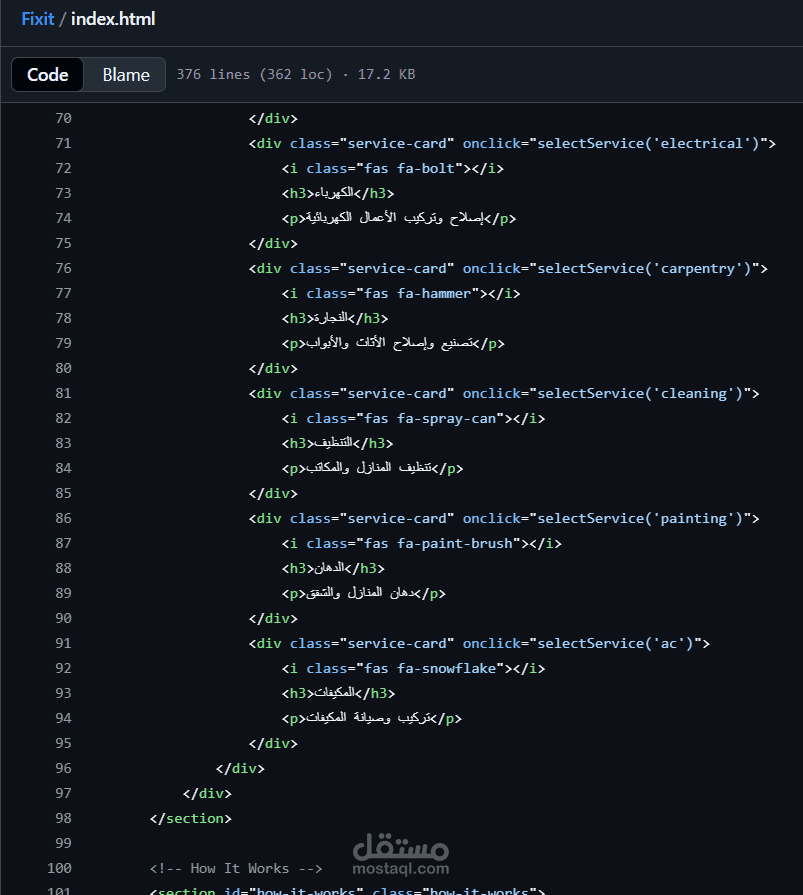Click selectService('carpentry') code on line 76

coord(644,268)
